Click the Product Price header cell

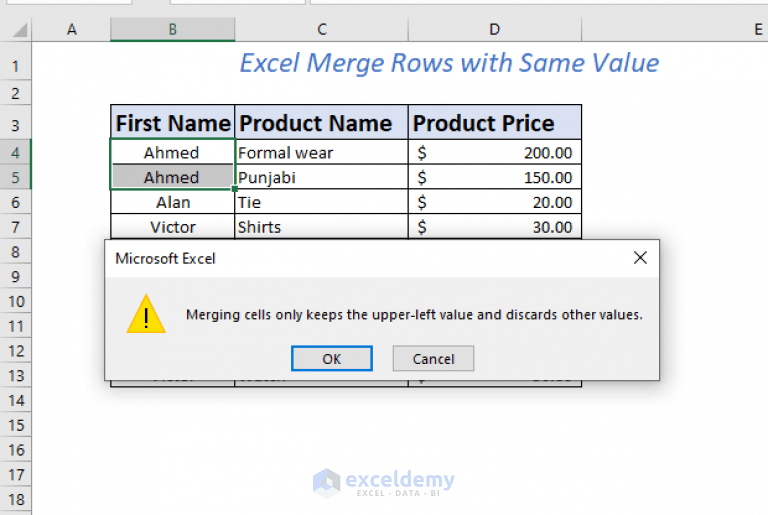pyautogui.click(x=495, y=123)
